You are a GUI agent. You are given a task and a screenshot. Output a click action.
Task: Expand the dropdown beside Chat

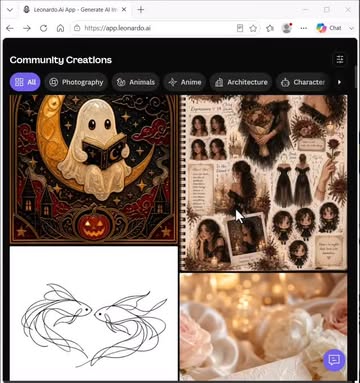click(351, 28)
